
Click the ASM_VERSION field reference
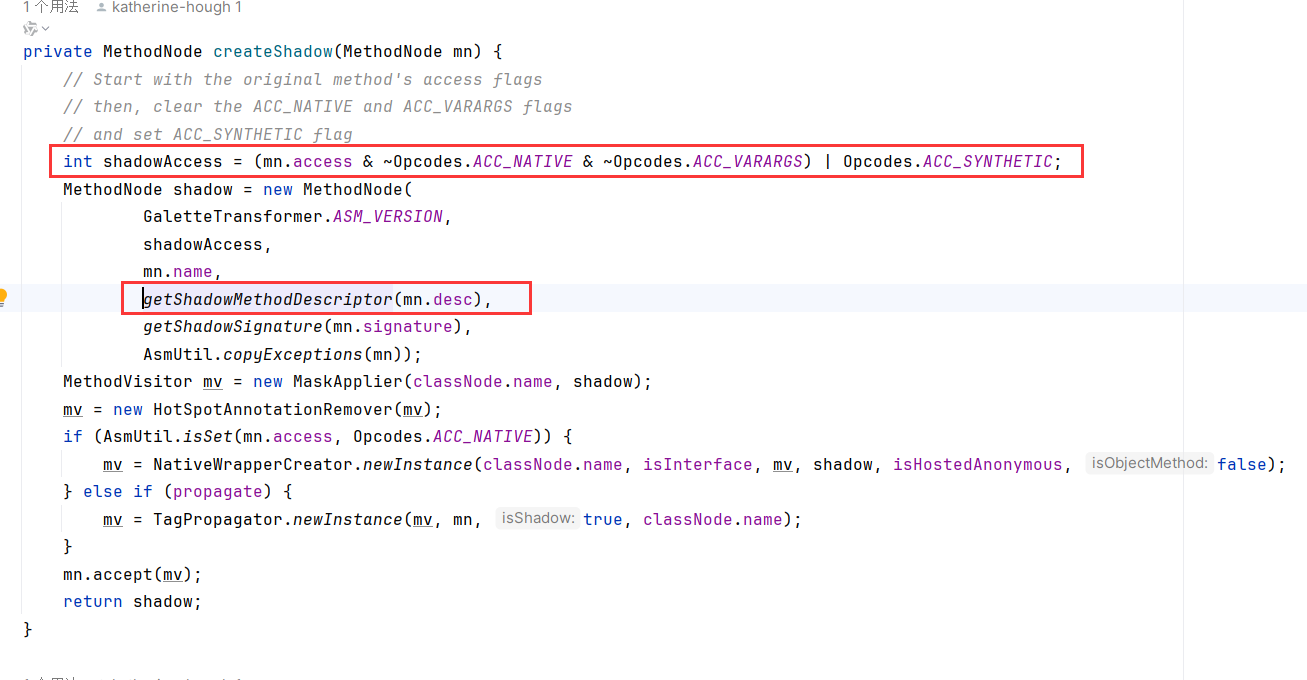387,216
